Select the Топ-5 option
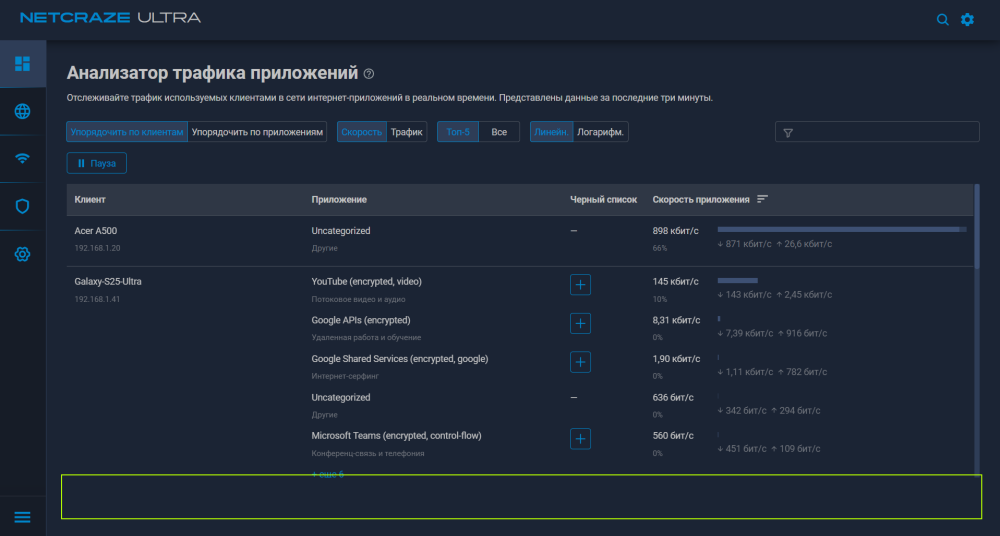The height and width of the screenshot is (536, 1000). 458,132
